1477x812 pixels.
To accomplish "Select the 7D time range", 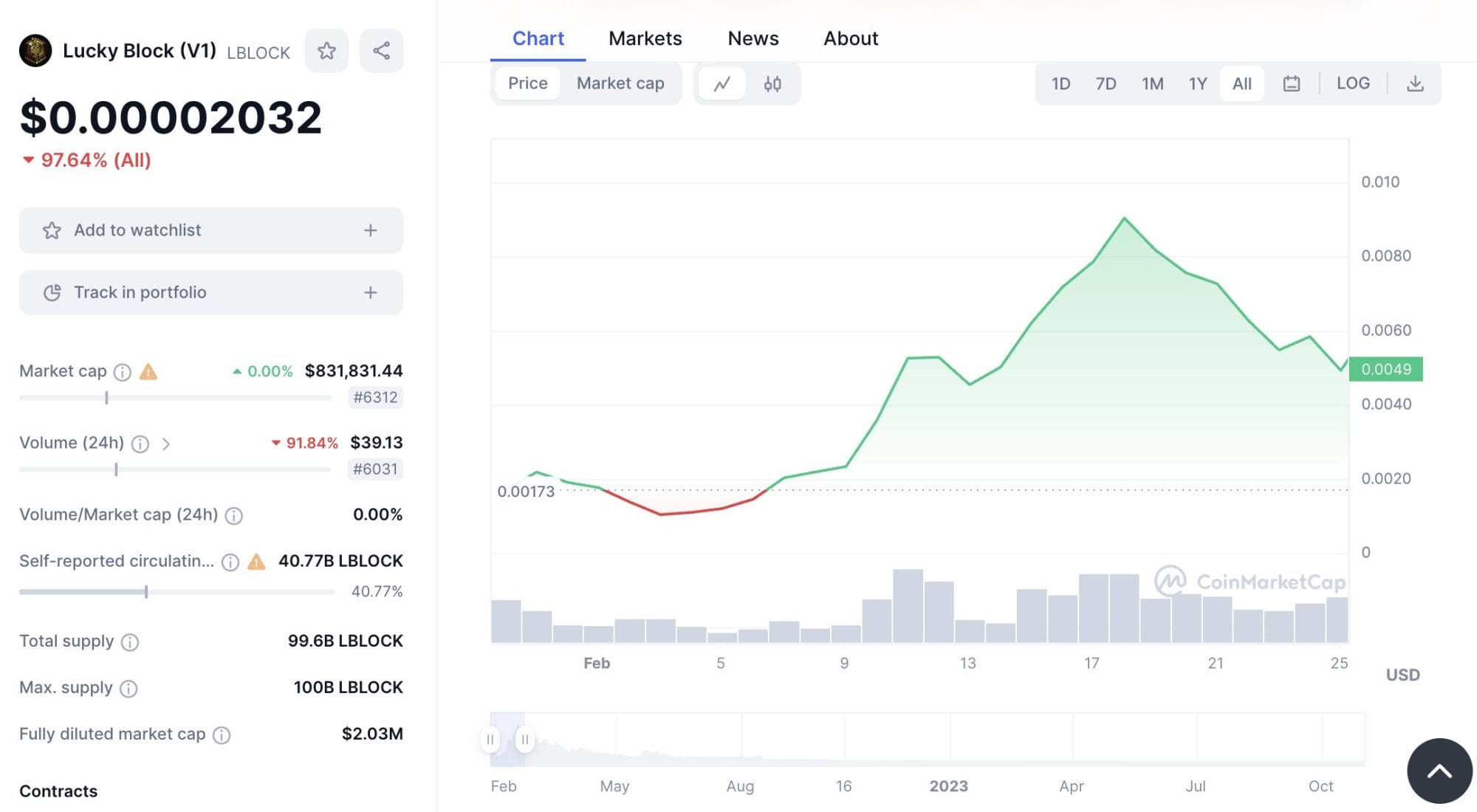I will pyautogui.click(x=1105, y=83).
